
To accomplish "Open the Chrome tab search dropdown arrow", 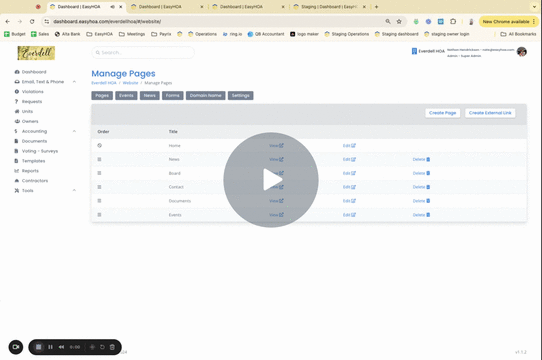I will click(534, 7).
